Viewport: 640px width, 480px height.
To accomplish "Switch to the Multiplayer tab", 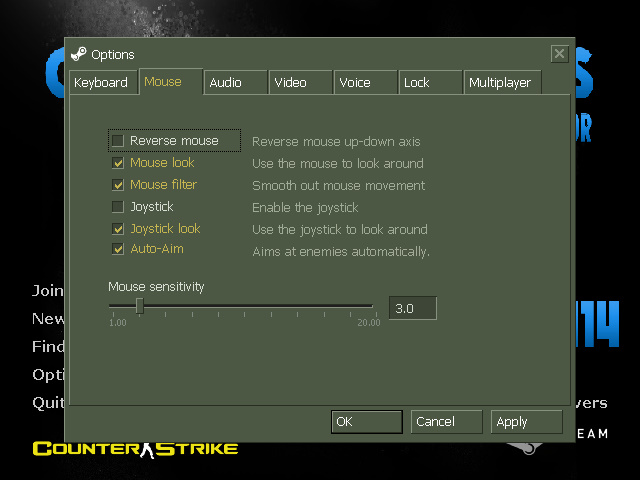I will point(500,83).
